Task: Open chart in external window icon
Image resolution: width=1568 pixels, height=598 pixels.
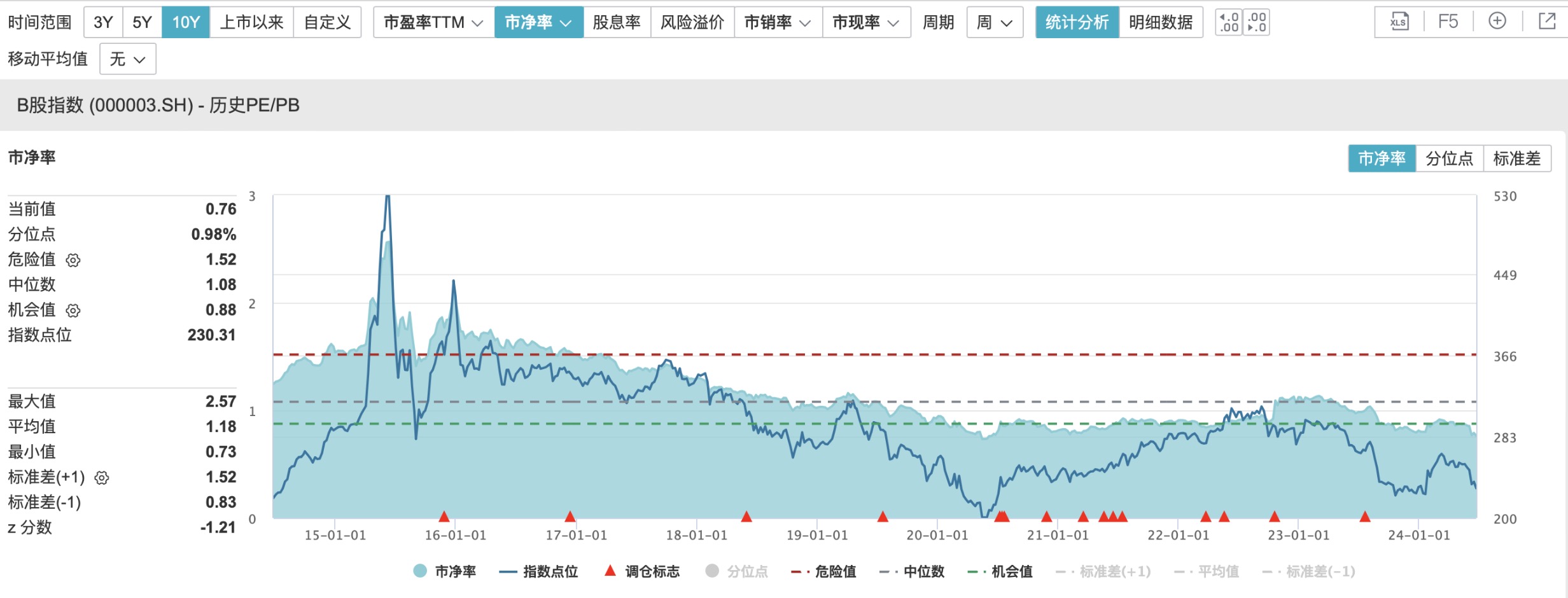Action: pyautogui.click(x=1547, y=22)
